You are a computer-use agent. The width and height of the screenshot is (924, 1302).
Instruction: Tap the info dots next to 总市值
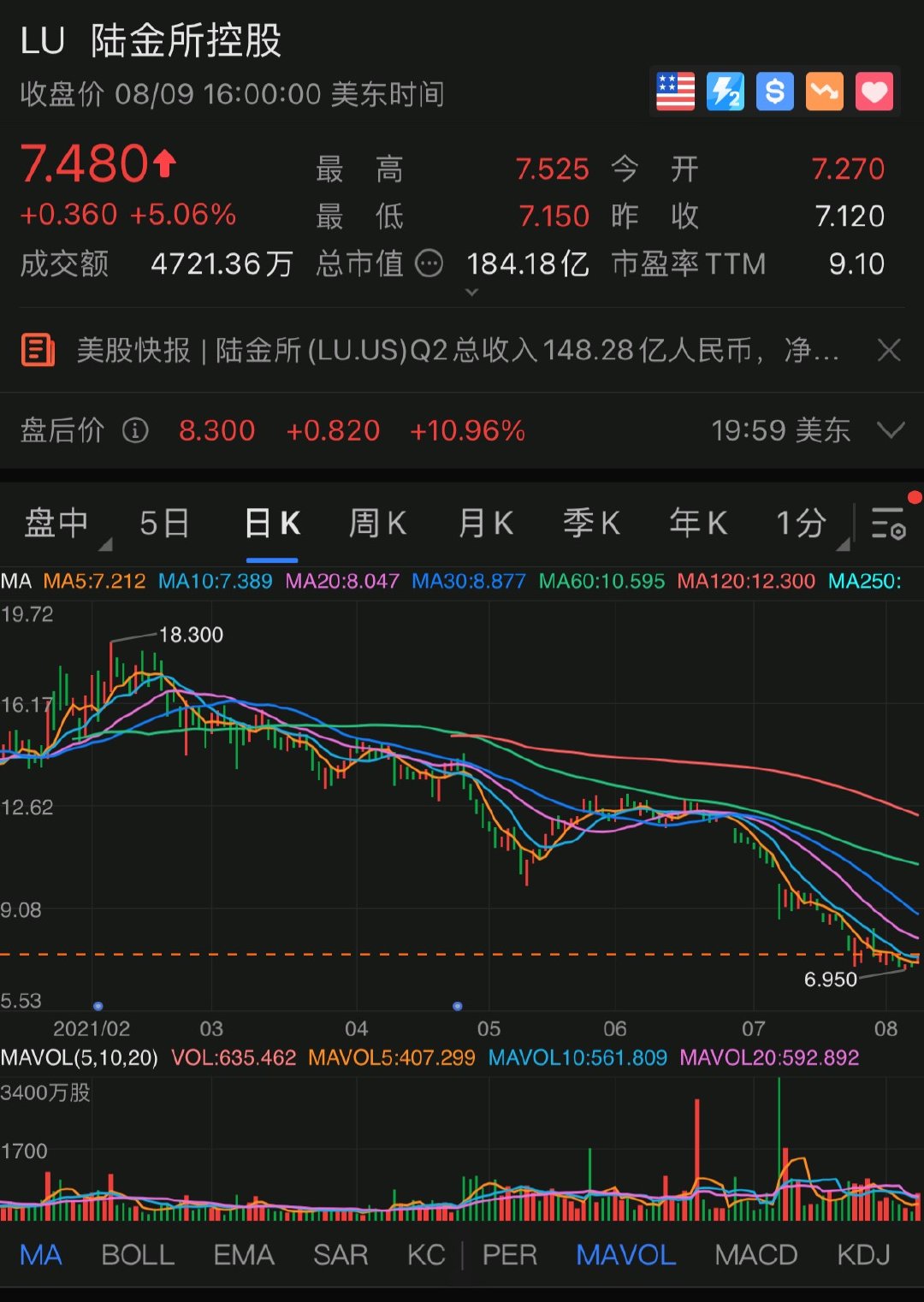tap(429, 263)
